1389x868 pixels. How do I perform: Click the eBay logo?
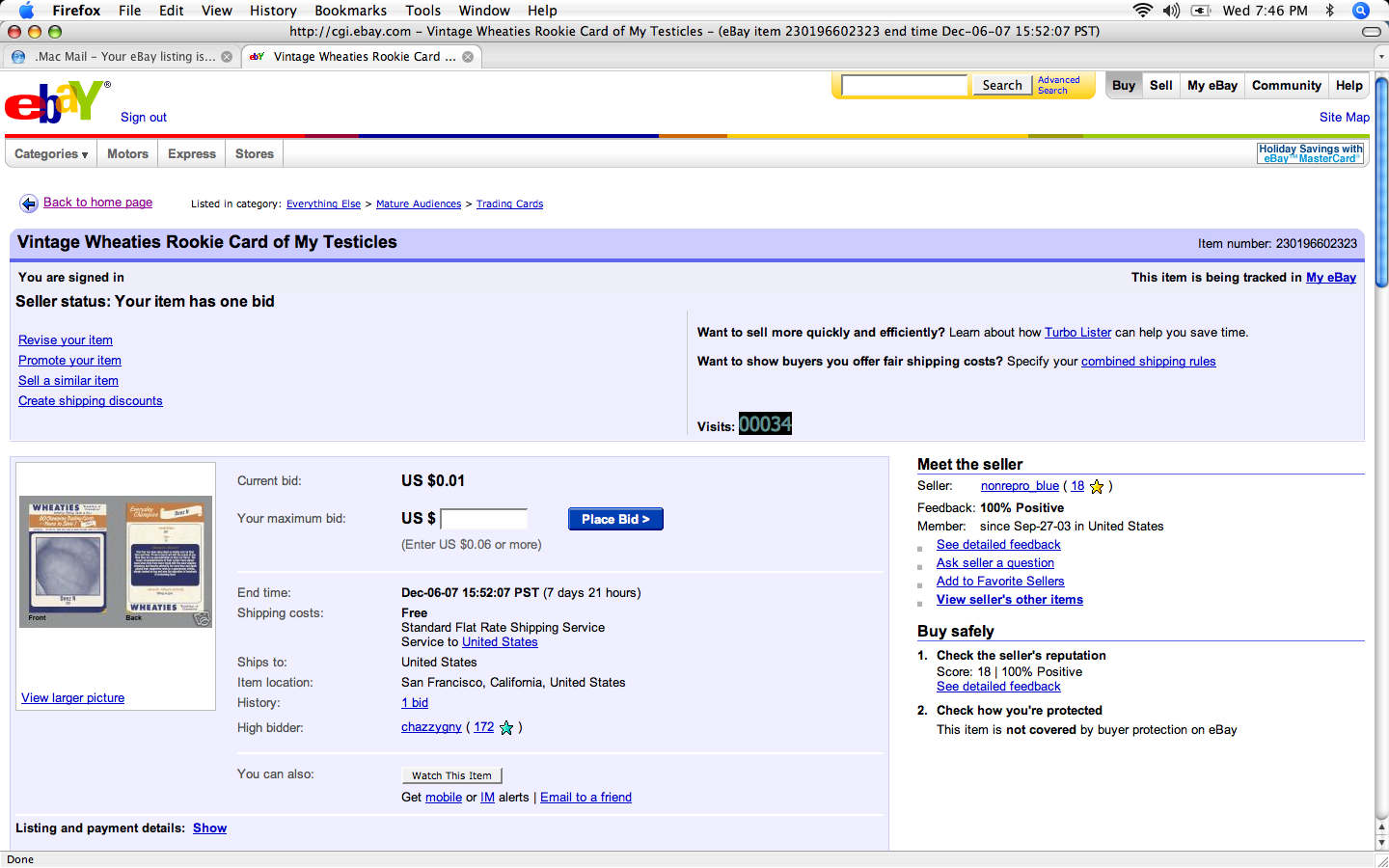coord(54,101)
